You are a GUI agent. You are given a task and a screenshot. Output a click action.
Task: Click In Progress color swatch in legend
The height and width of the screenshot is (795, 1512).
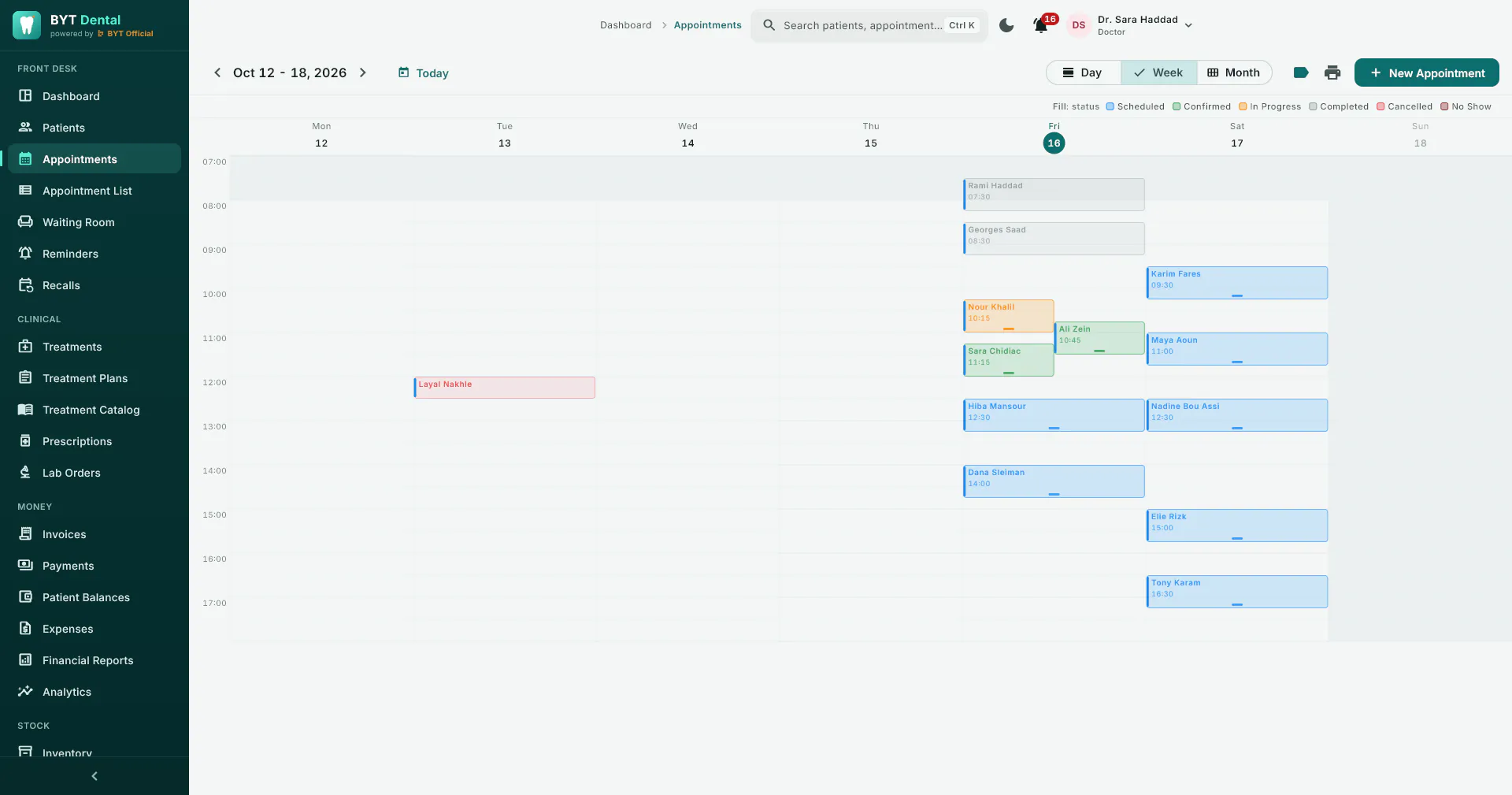[1243, 106]
